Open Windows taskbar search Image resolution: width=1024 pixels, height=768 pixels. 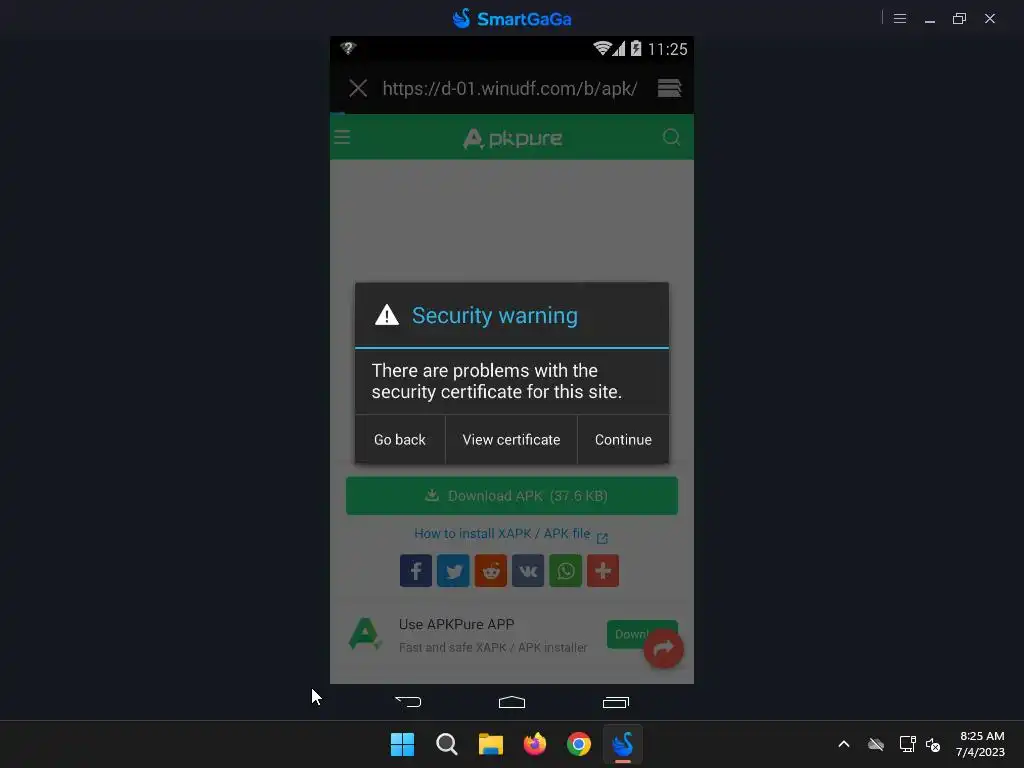(x=447, y=744)
